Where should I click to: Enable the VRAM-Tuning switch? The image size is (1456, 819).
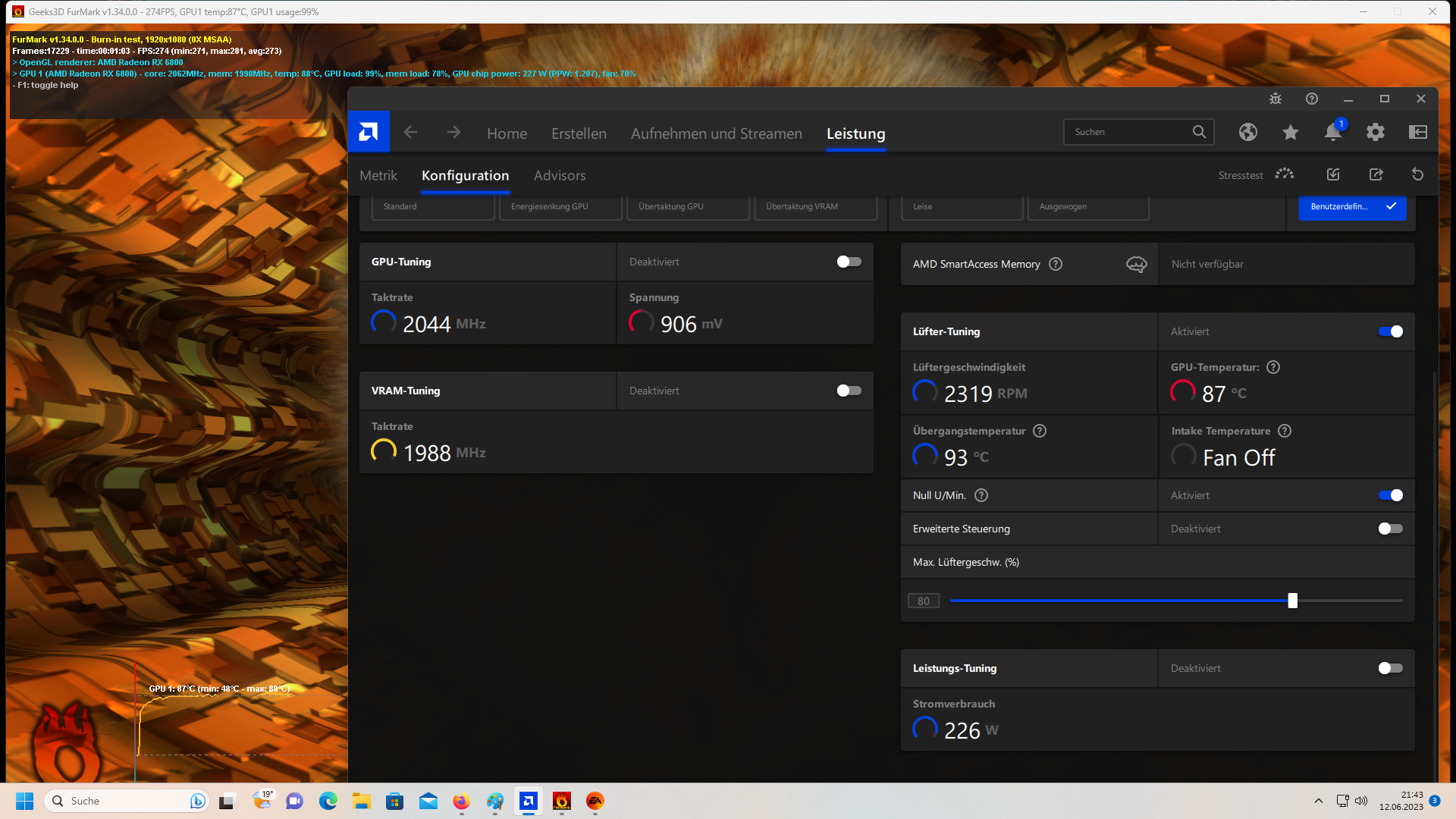[849, 391]
